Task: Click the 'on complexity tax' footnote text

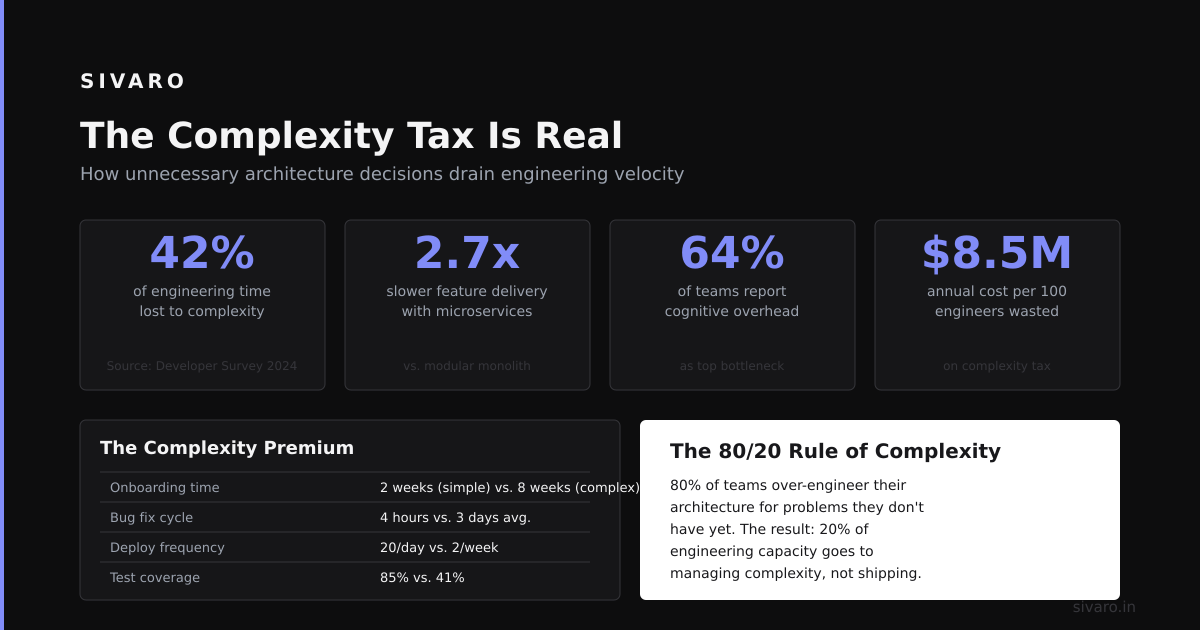Action: point(997,366)
